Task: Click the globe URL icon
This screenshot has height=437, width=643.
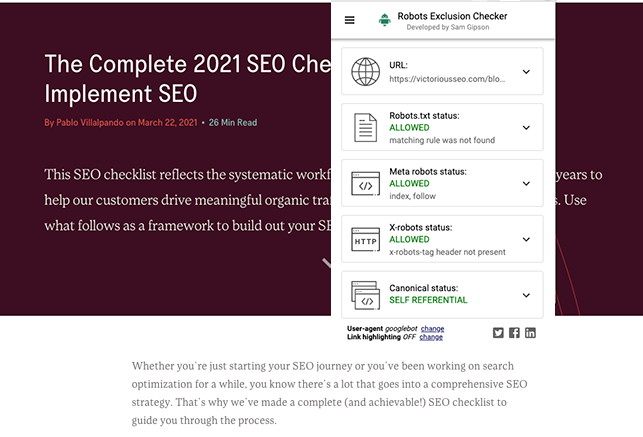Action: point(366,72)
